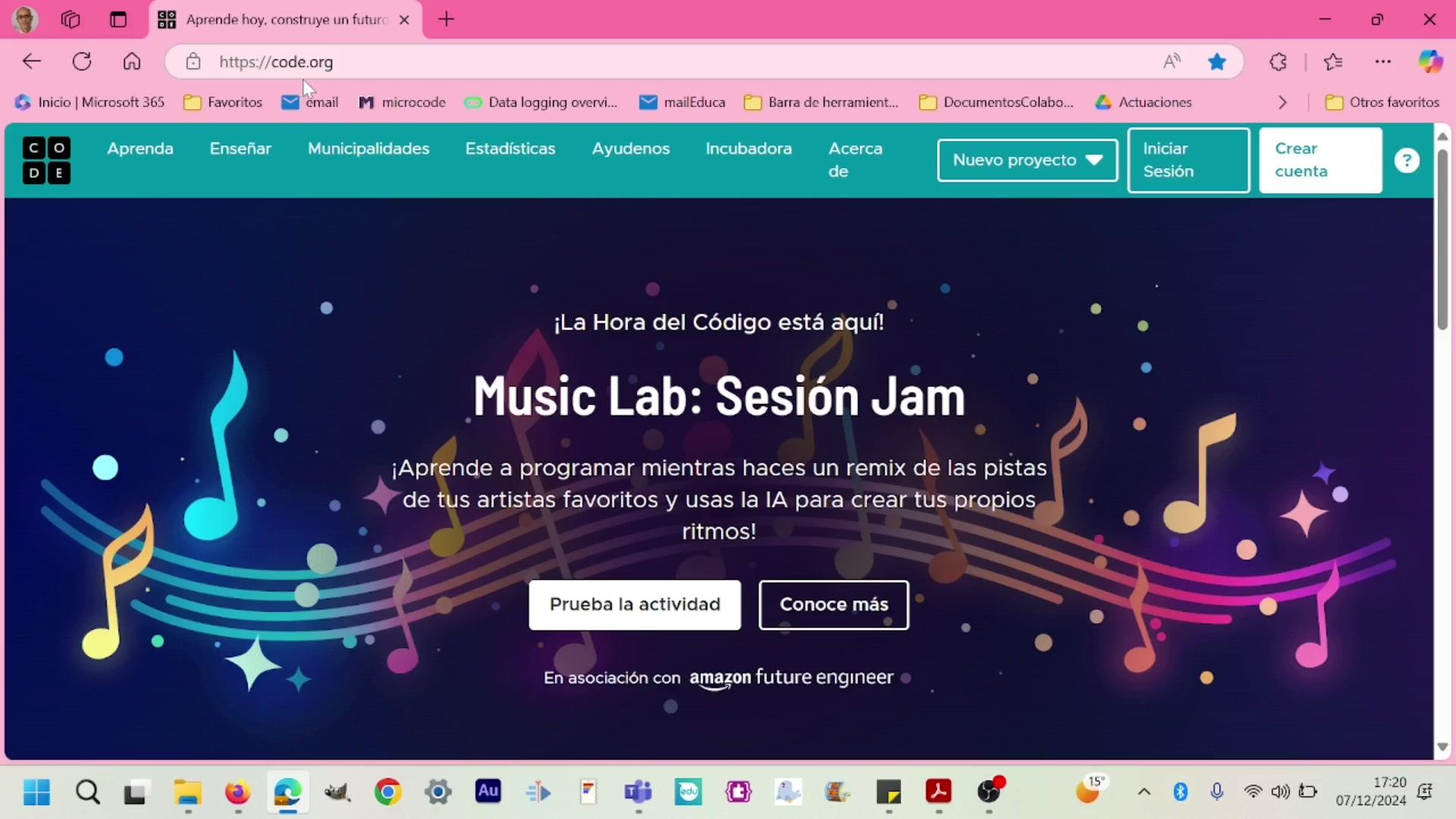The image size is (1456, 819).
Task: Open the browser extensions icon
Action: point(1279,61)
